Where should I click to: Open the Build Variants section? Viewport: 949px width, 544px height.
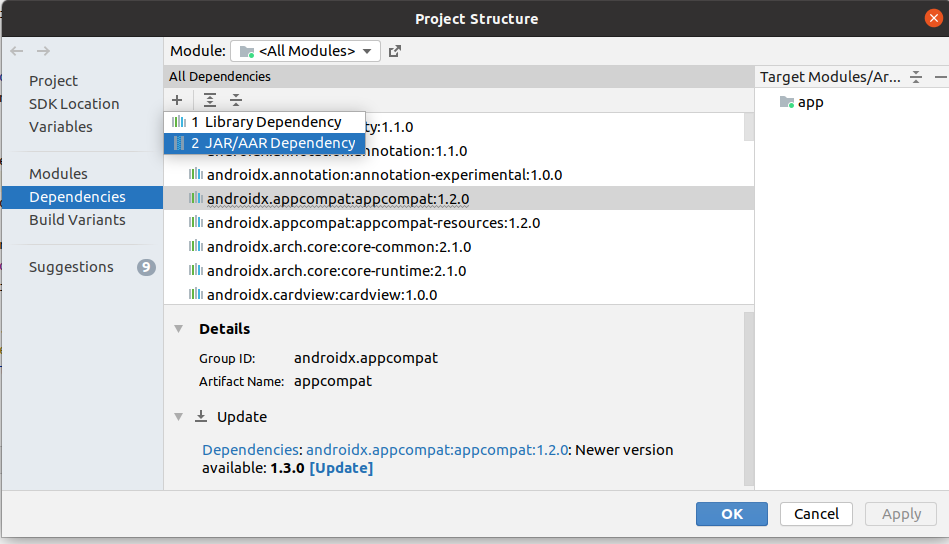coord(77,220)
